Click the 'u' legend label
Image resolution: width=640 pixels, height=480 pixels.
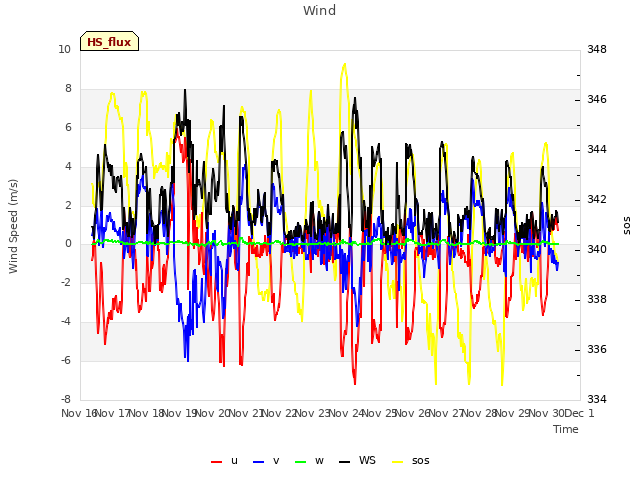pos(234,460)
